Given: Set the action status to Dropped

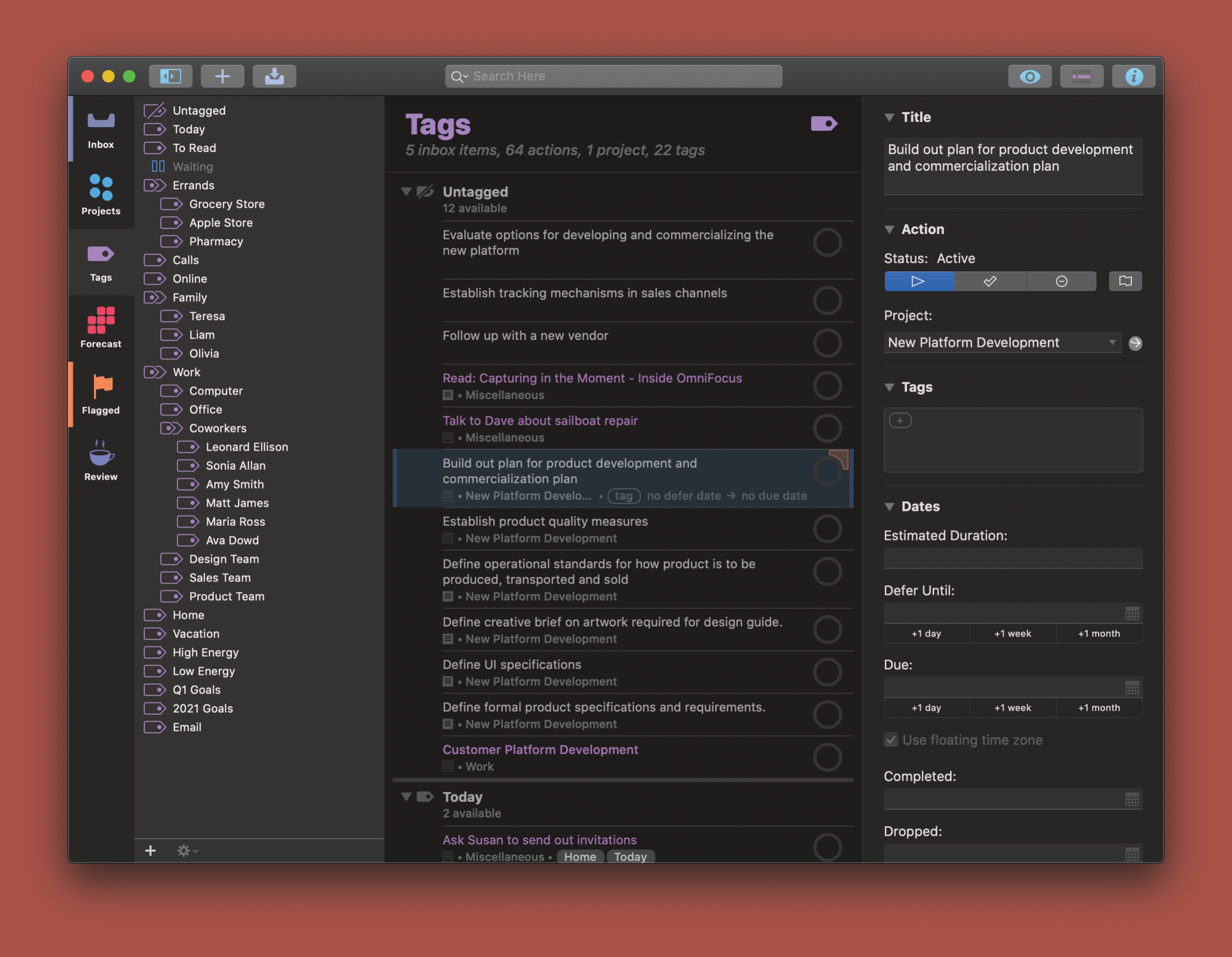Looking at the screenshot, I should 1061,281.
